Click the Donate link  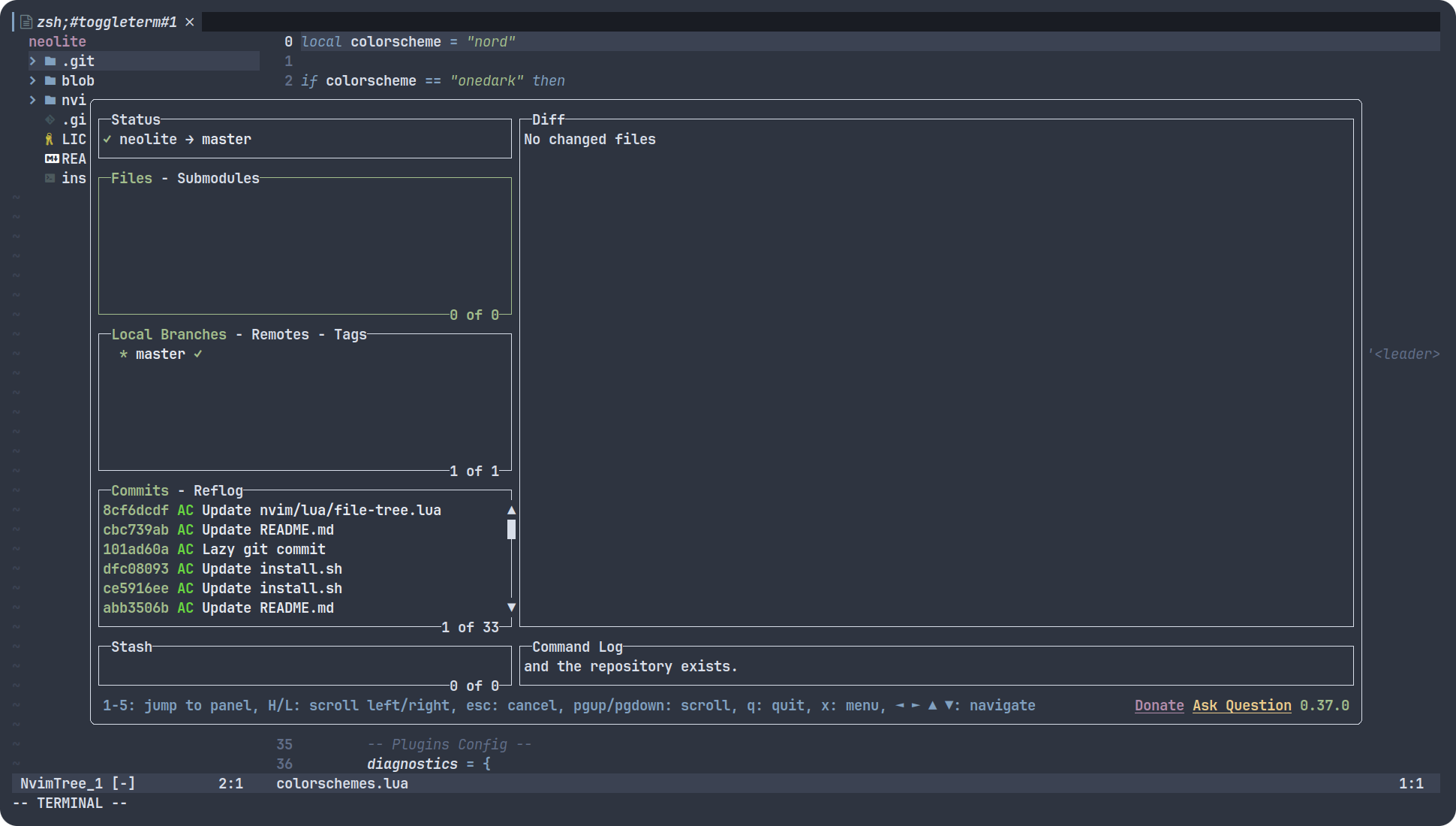1159,706
